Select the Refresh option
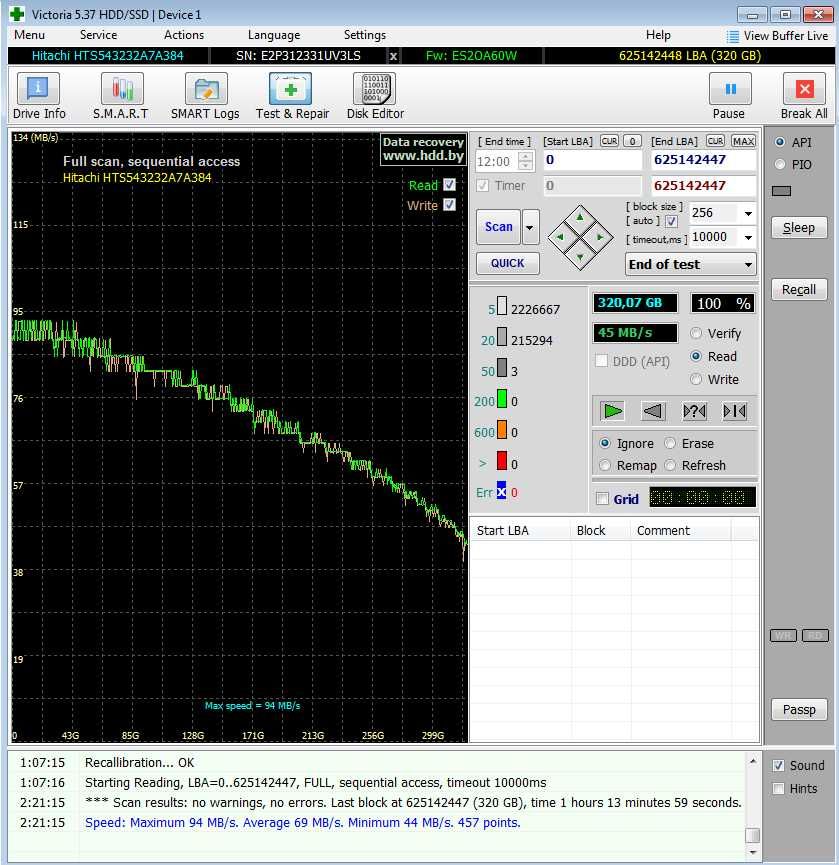The height and width of the screenshot is (865, 839). (x=670, y=465)
